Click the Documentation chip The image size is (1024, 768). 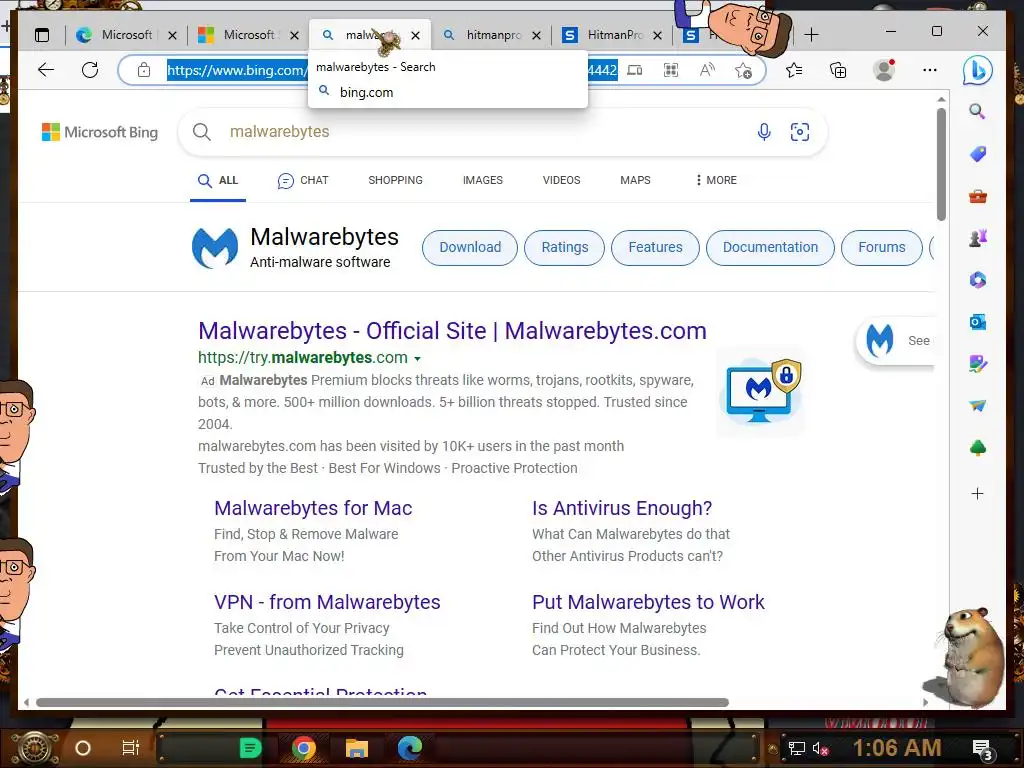pos(770,248)
